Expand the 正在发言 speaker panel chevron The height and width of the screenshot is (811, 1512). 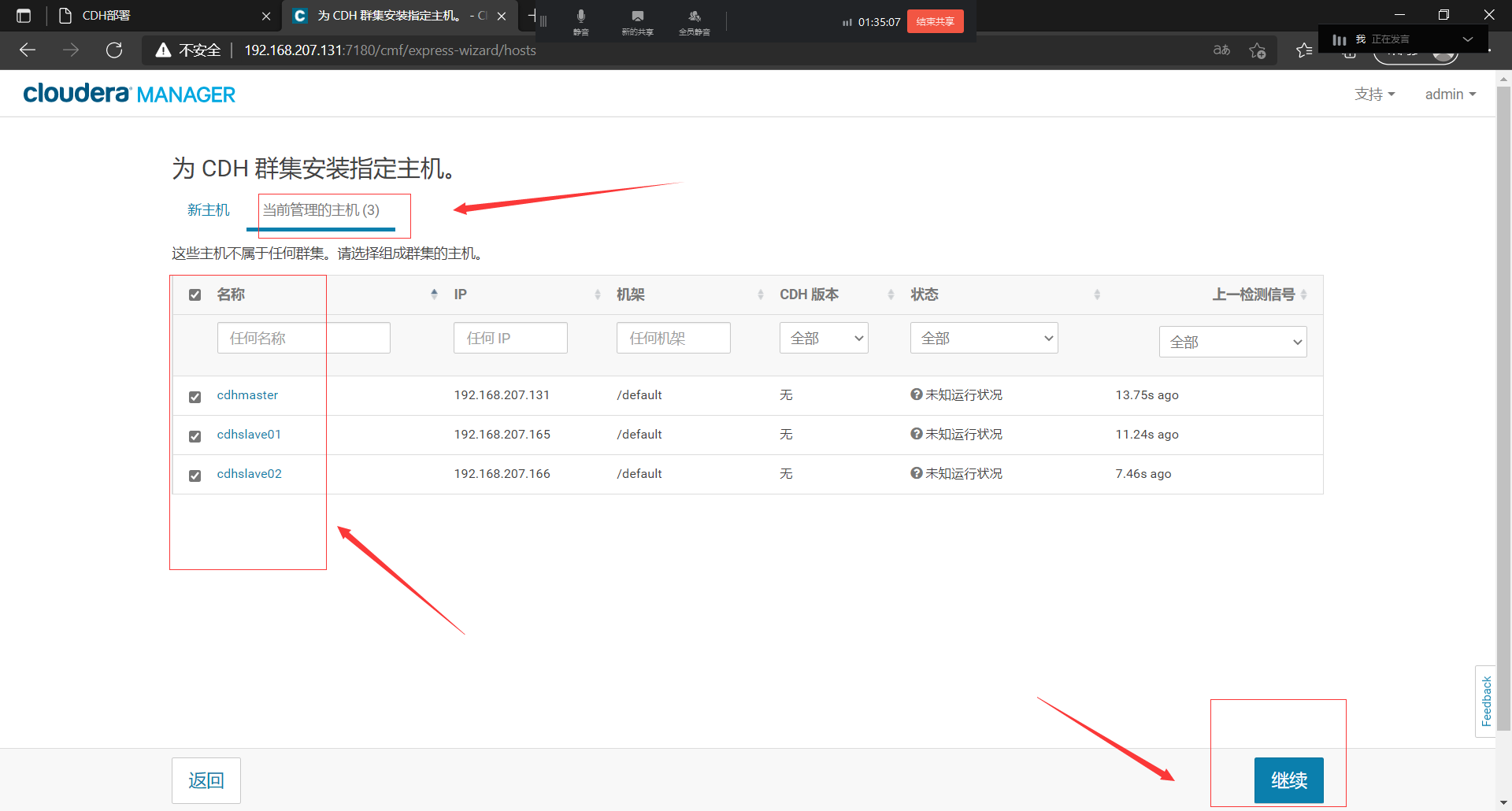pyautogui.click(x=1468, y=39)
